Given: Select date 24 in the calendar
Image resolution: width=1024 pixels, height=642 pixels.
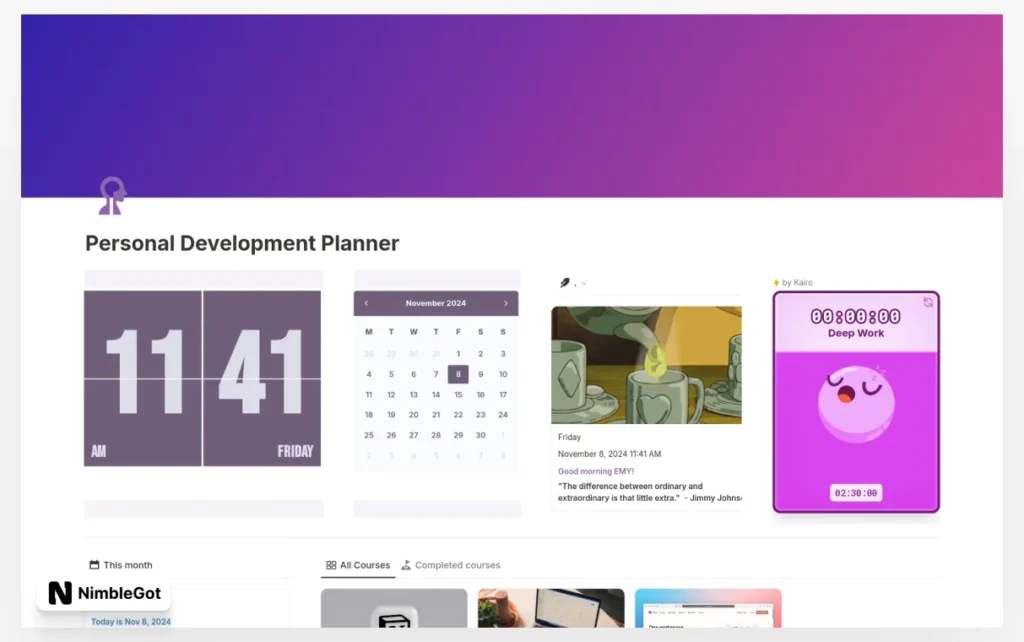Looking at the screenshot, I should [503, 415].
